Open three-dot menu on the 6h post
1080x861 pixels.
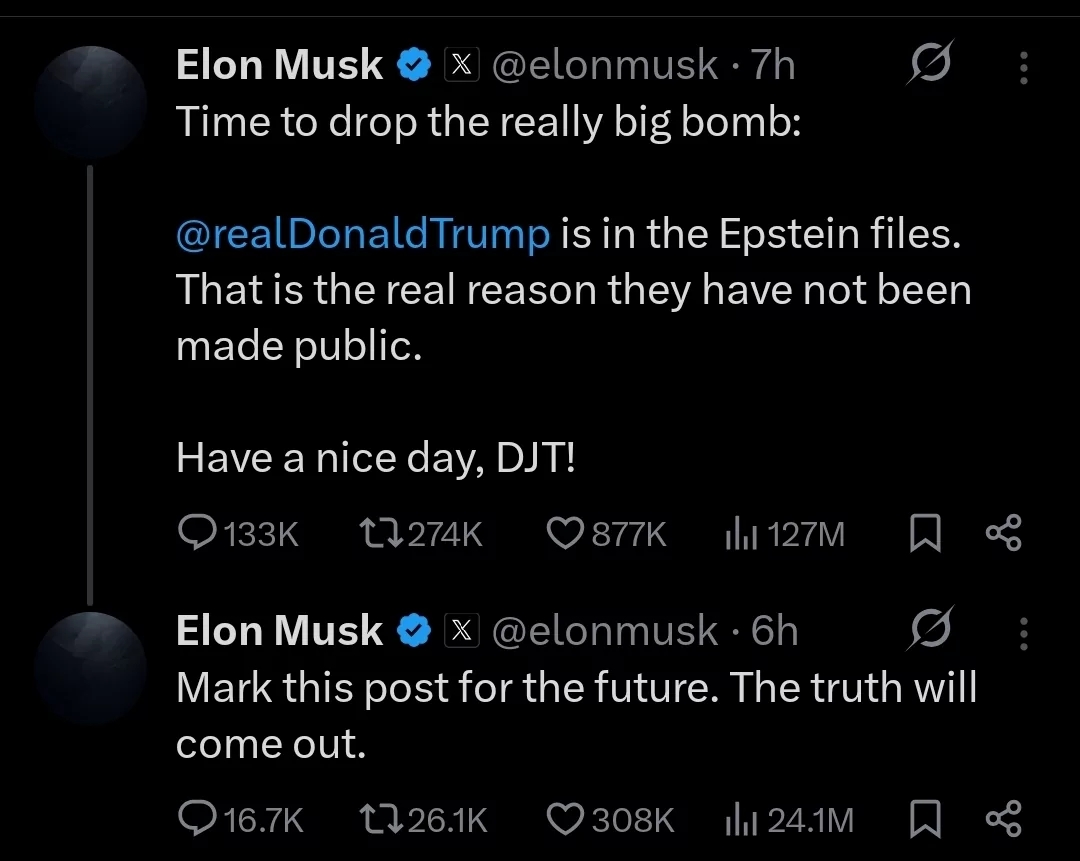[1024, 634]
